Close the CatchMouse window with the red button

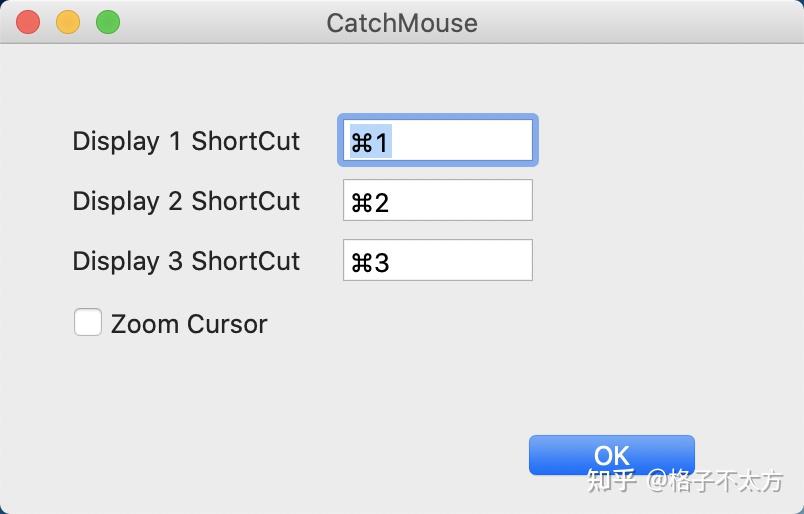point(28,23)
